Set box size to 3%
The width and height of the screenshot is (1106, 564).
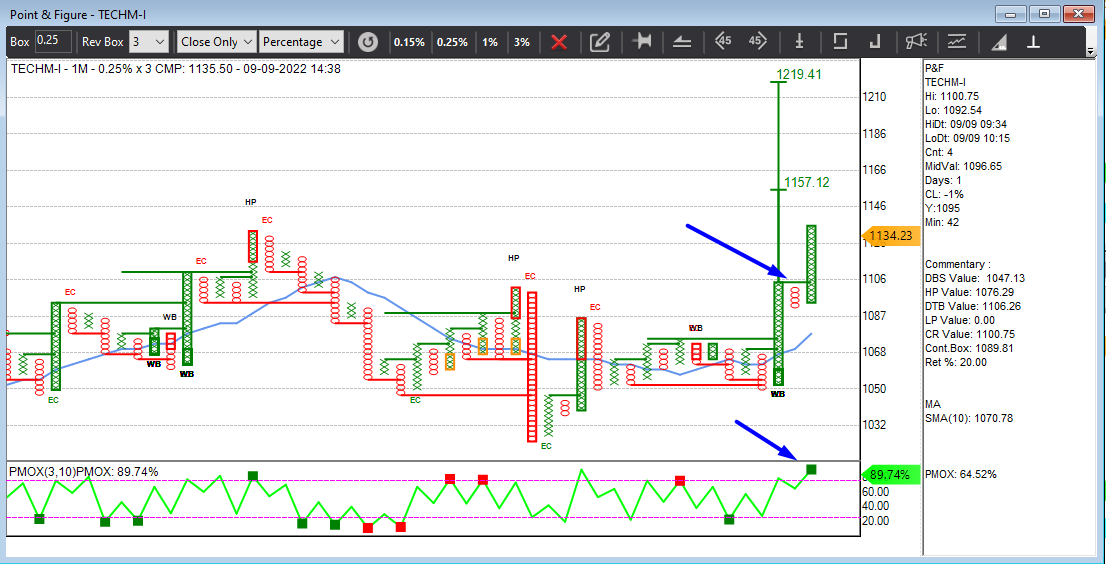point(521,42)
